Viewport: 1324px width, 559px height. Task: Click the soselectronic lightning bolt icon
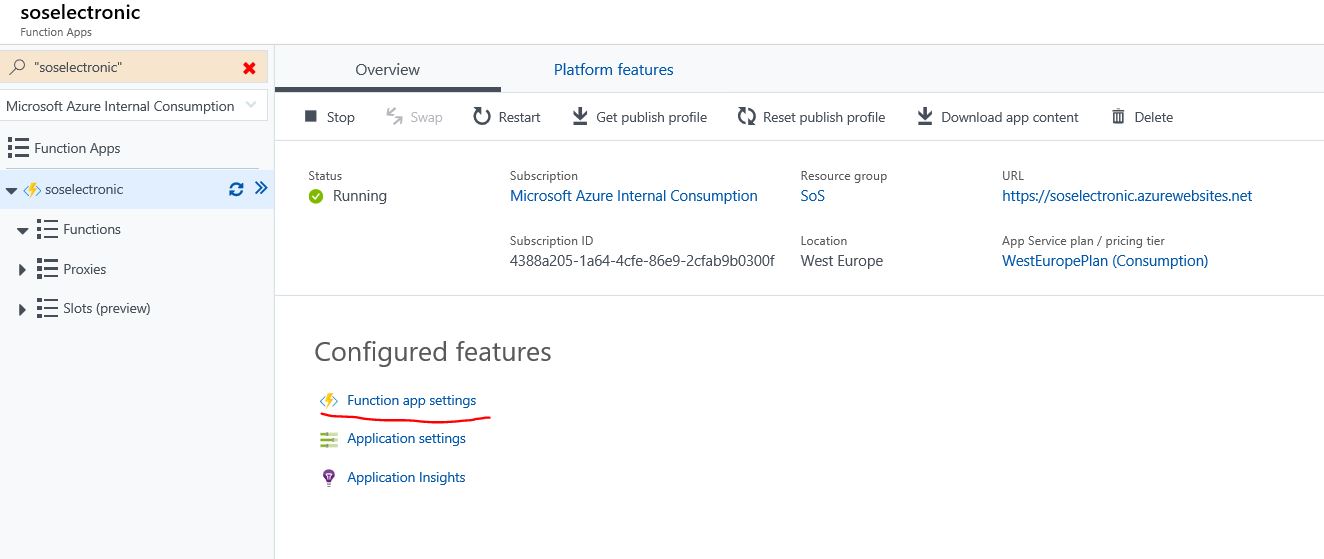pyautogui.click(x=32, y=189)
